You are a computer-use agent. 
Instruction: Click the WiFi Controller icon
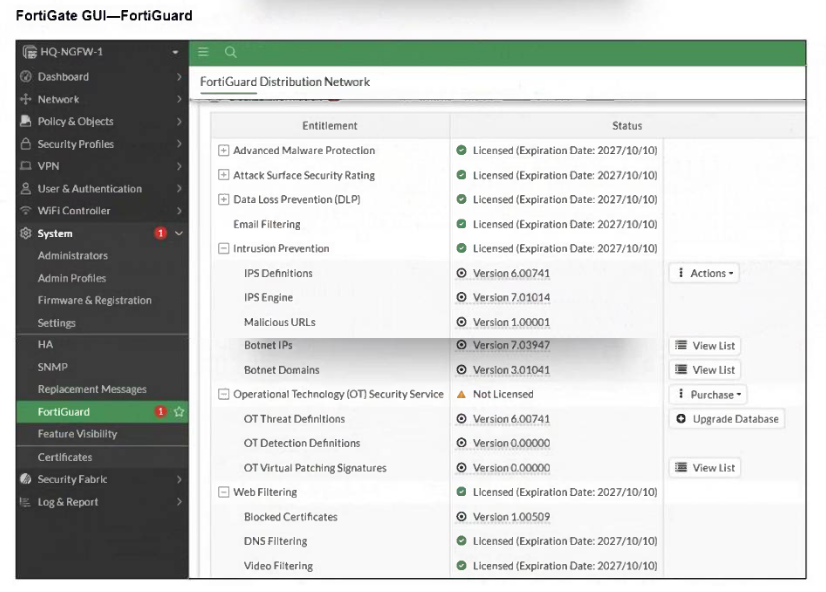(x=26, y=211)
